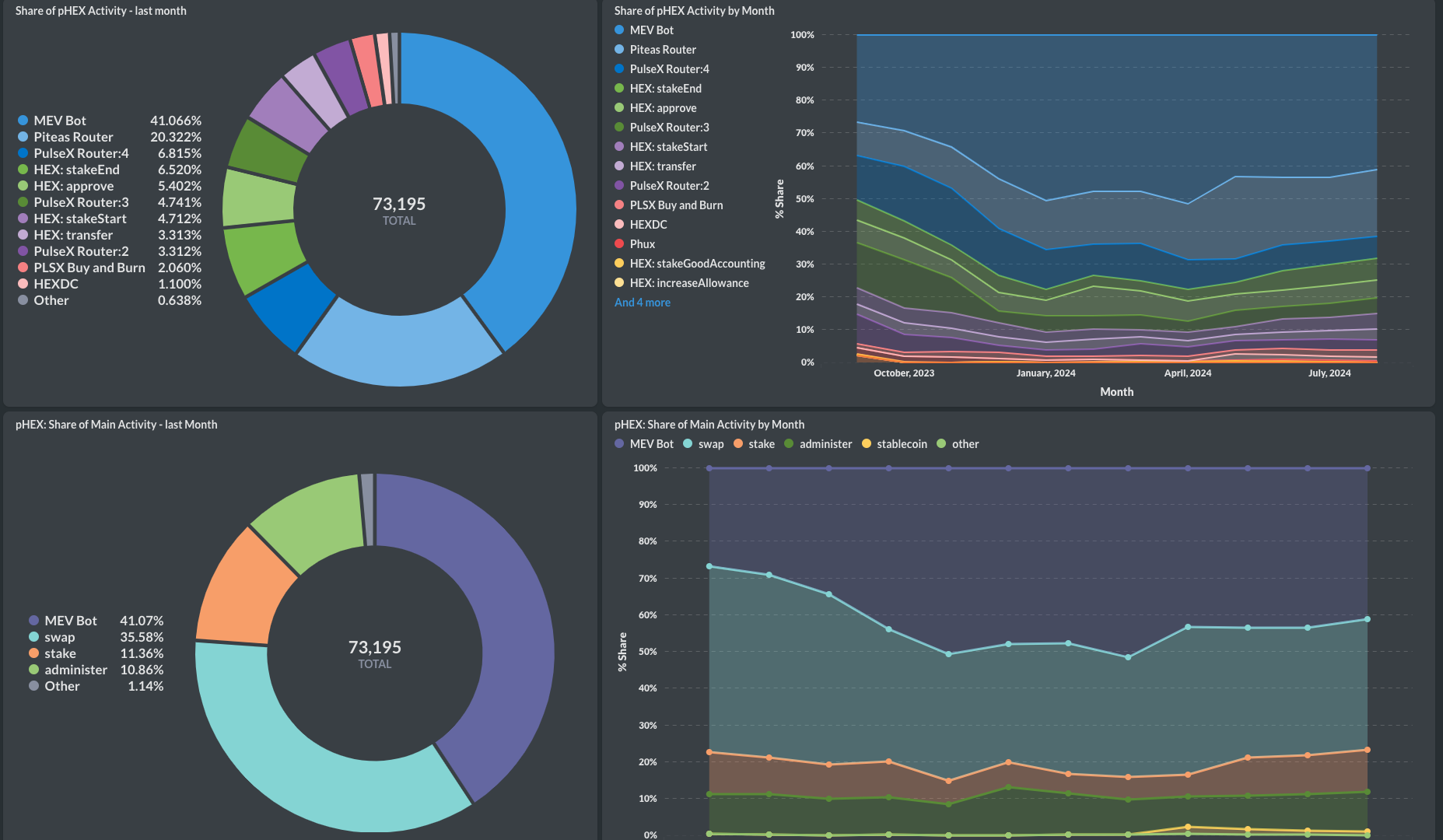The image size is (1443, 840).
Task: Open 'Share of pHEX Activity by Month' title
Action: click(x=694, y=11)
